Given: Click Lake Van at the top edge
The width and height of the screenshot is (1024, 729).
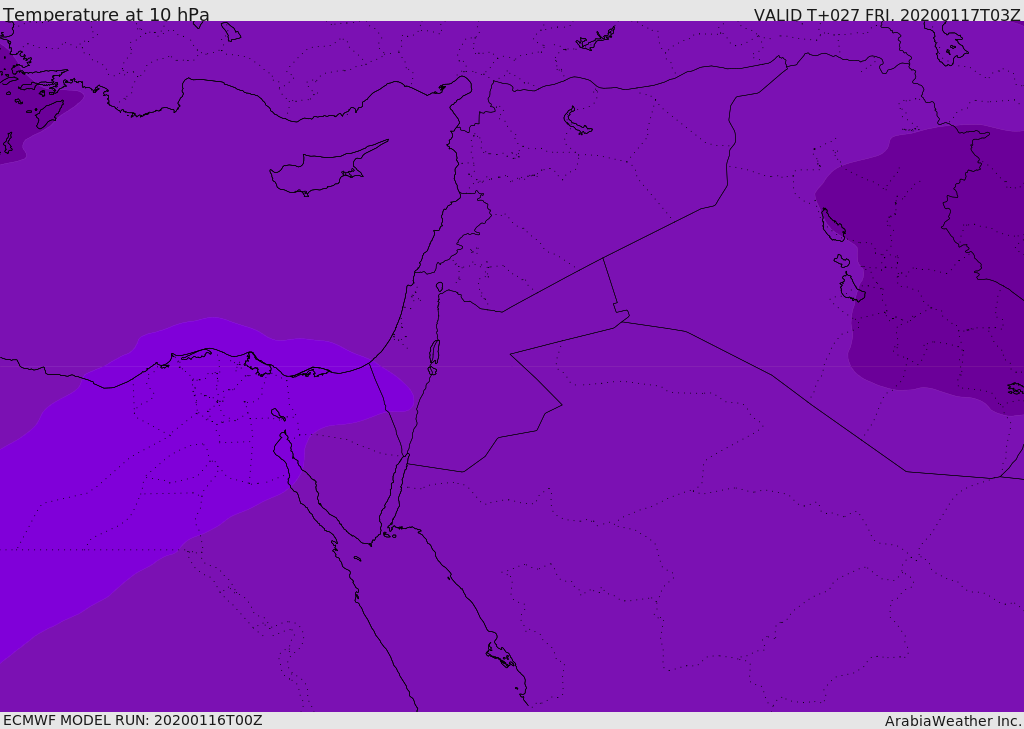Looking at the screenshot, I should point(595,39).
